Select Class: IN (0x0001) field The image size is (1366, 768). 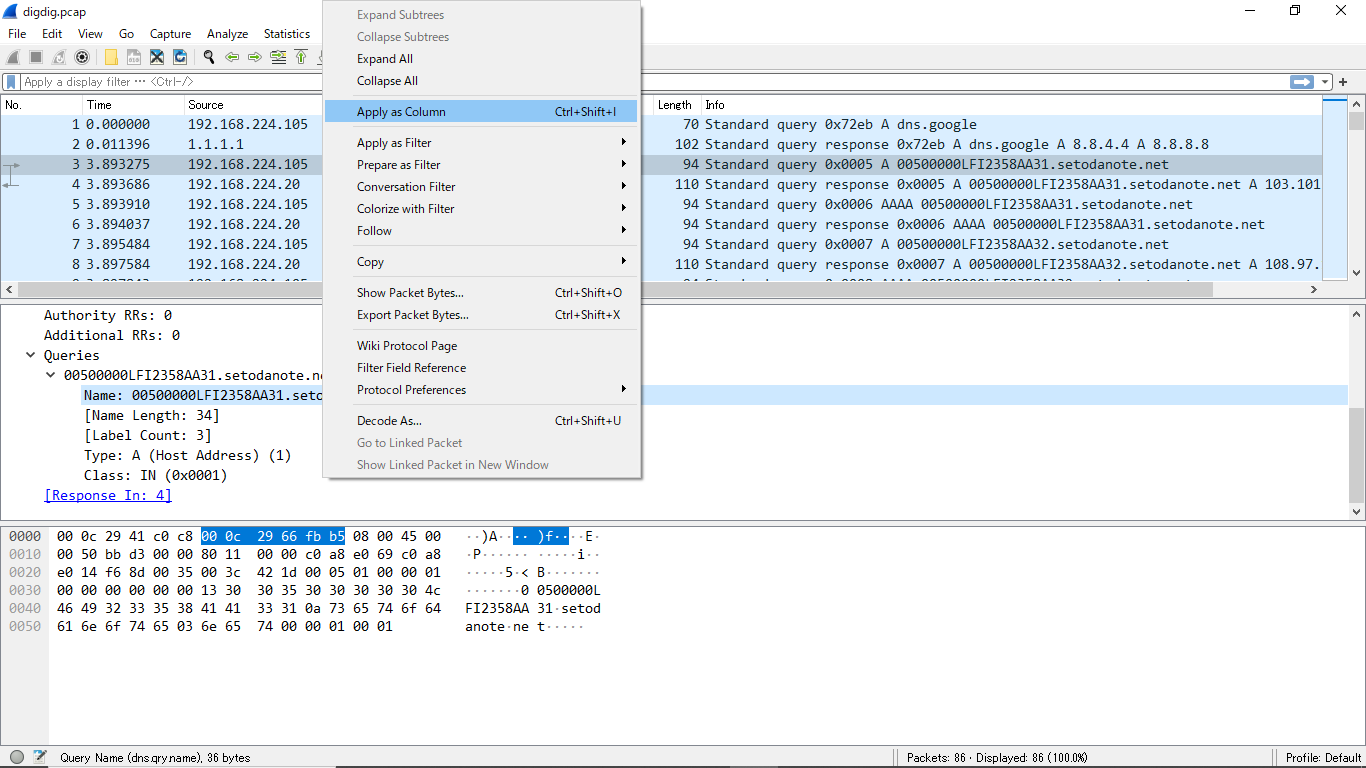pyautogui.click(x=155, y=475)
